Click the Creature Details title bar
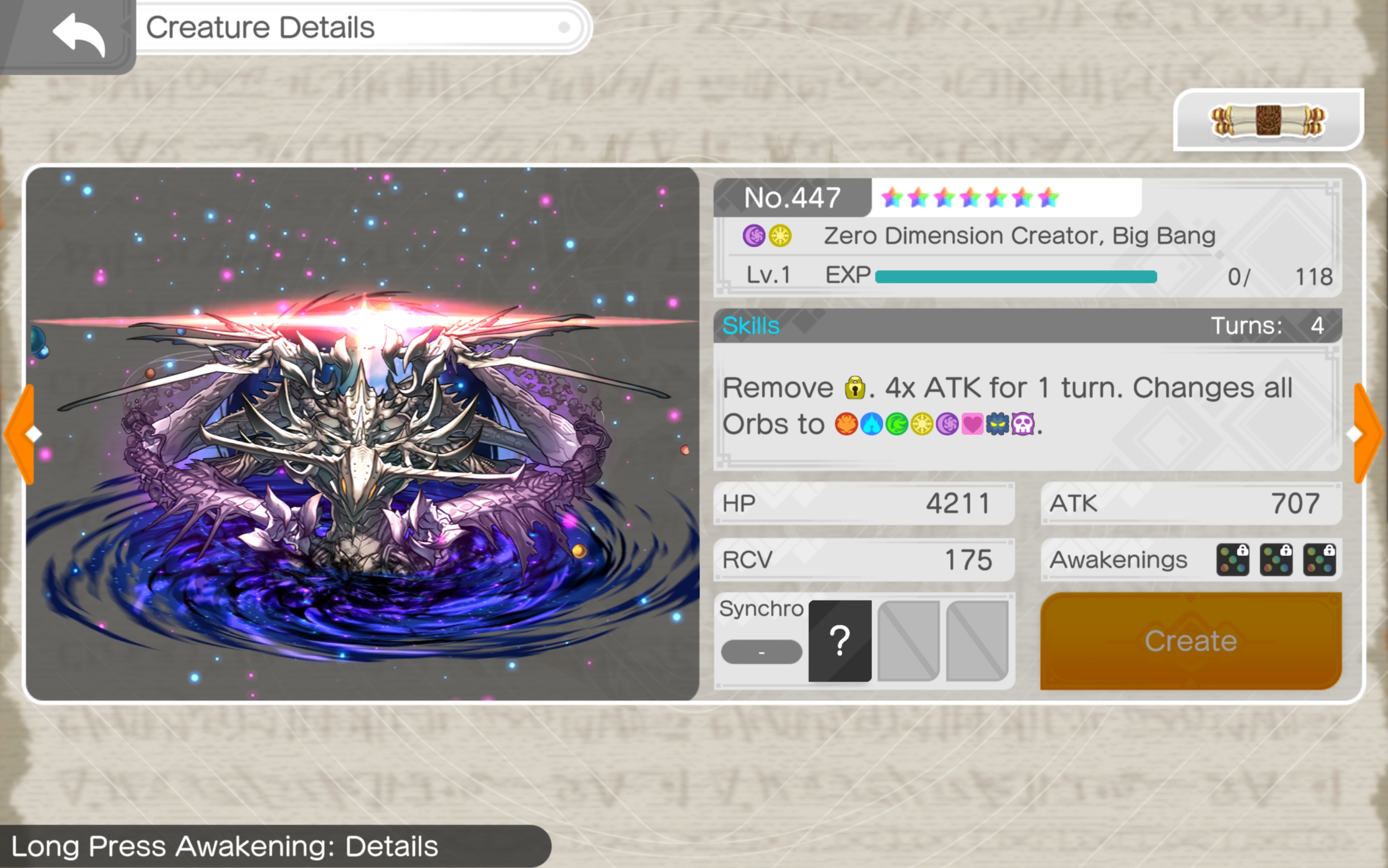 [x=363, y=28]
